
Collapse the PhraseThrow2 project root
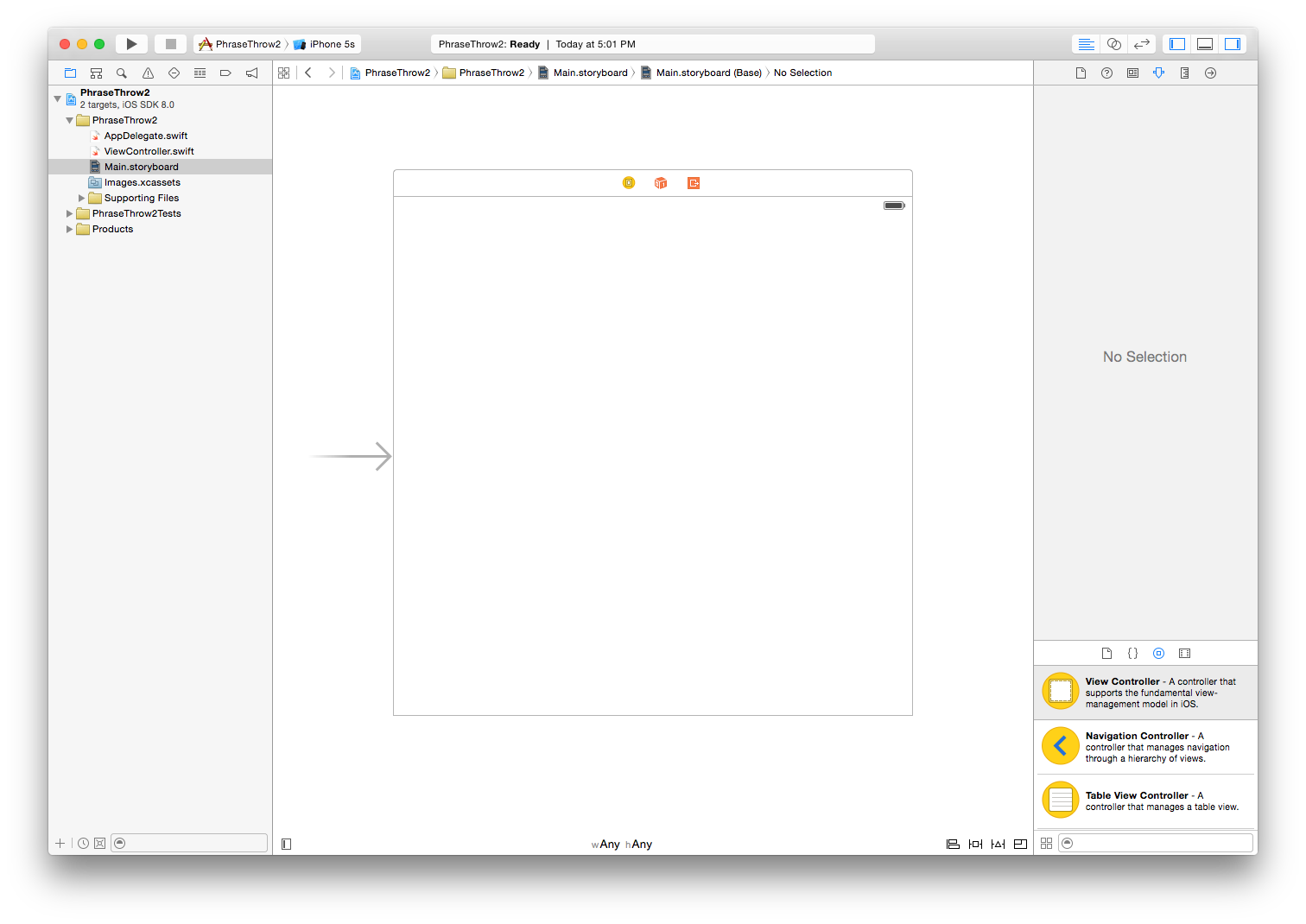click(58, 98)
